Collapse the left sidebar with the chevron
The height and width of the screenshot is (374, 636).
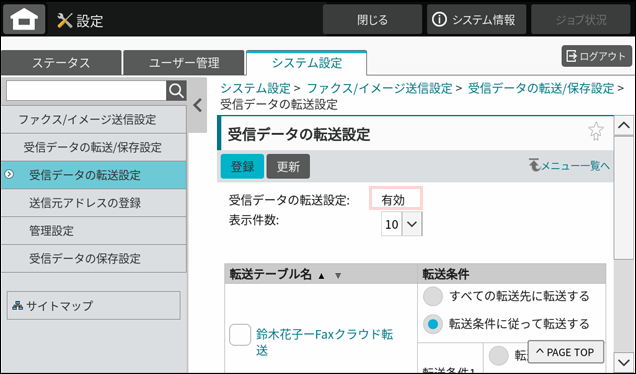point(198,105)
